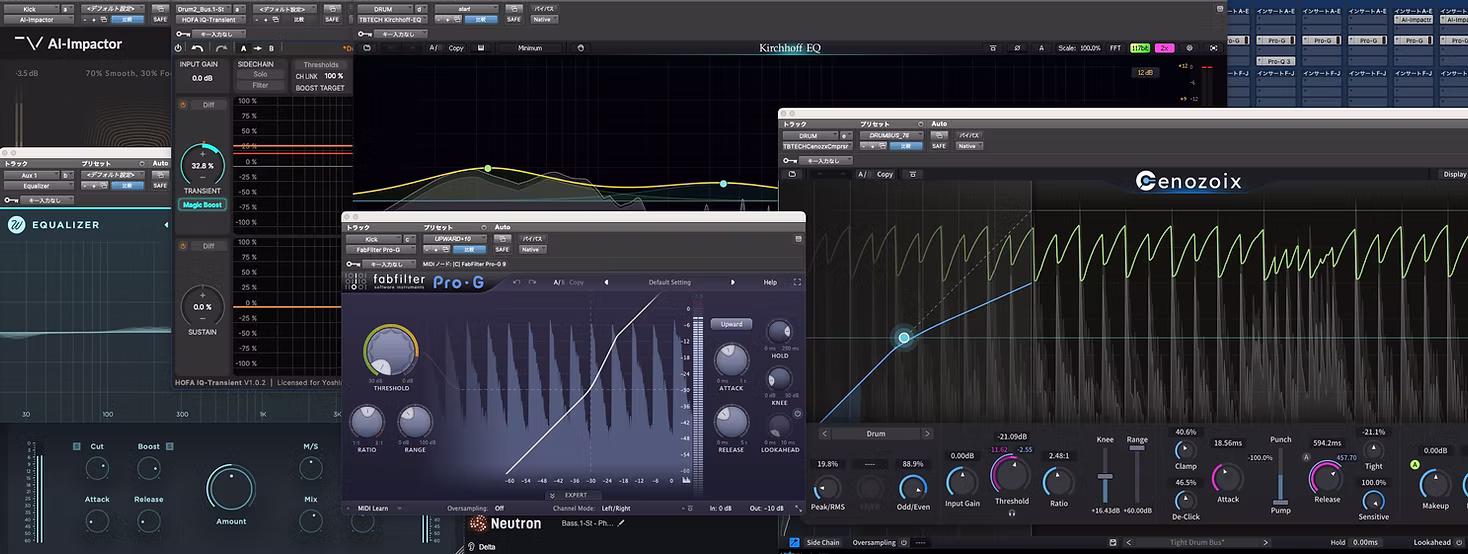Image resolution: width=1468 pixels, height=554 pixels.
Task: Click Copy in the Kirchhoff EQ toolbar
Action: tap(456, 48)
